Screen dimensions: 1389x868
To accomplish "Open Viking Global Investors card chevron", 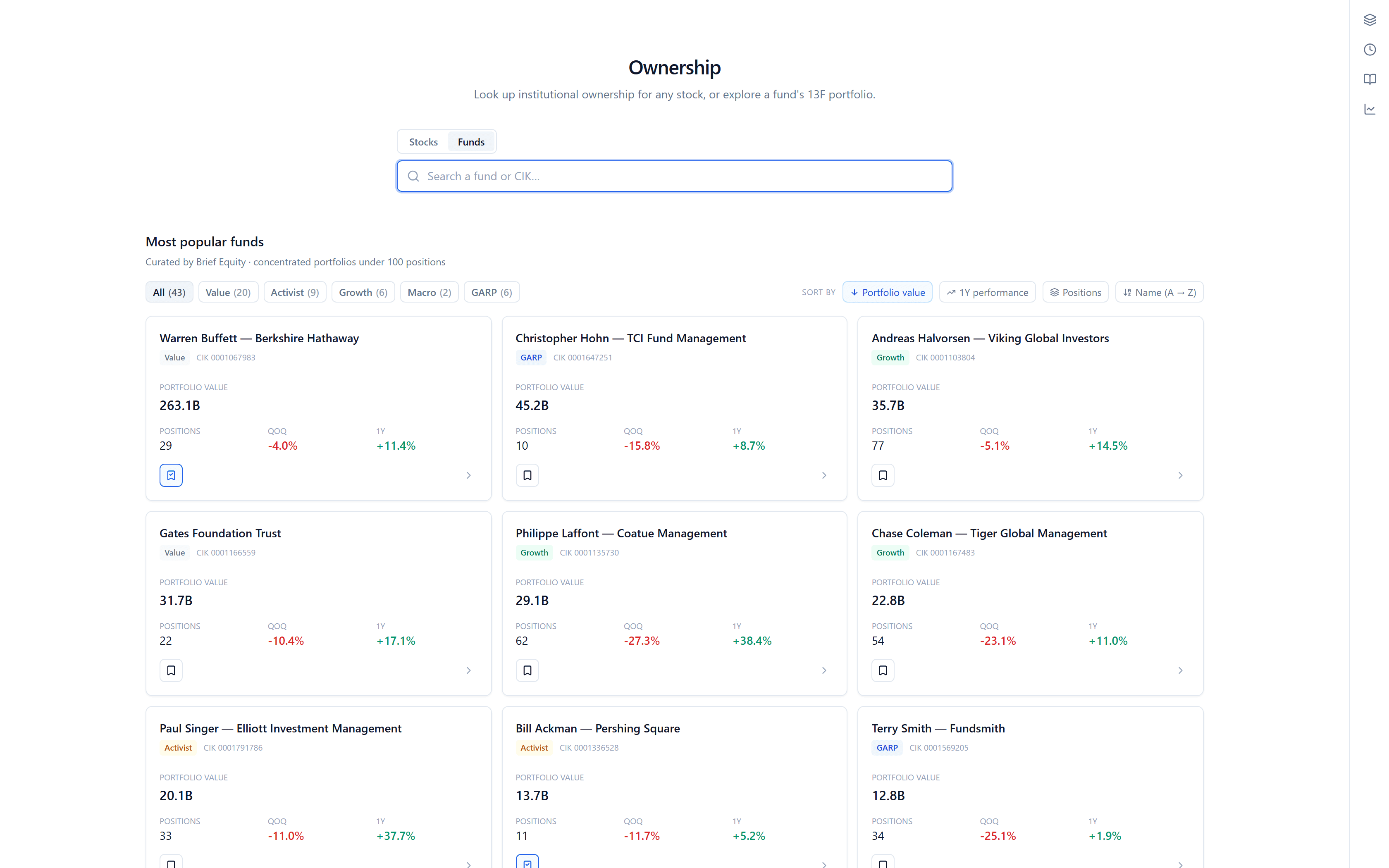I will coord(1180,475).
